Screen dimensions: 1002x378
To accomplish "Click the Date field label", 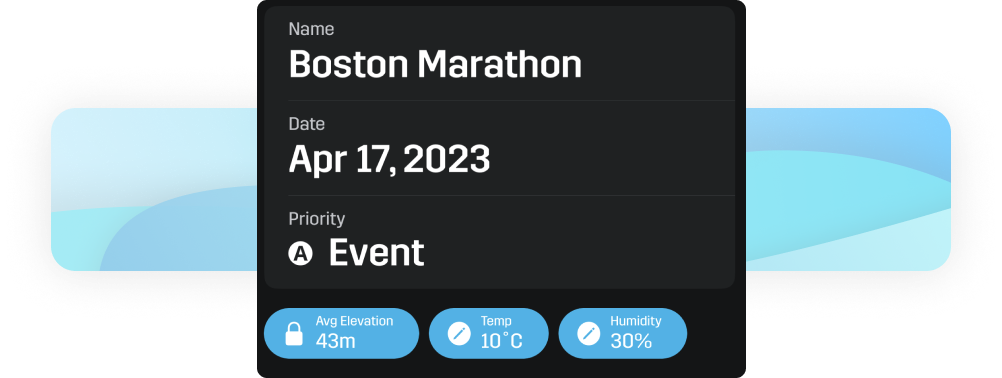I will click(307, 124).
